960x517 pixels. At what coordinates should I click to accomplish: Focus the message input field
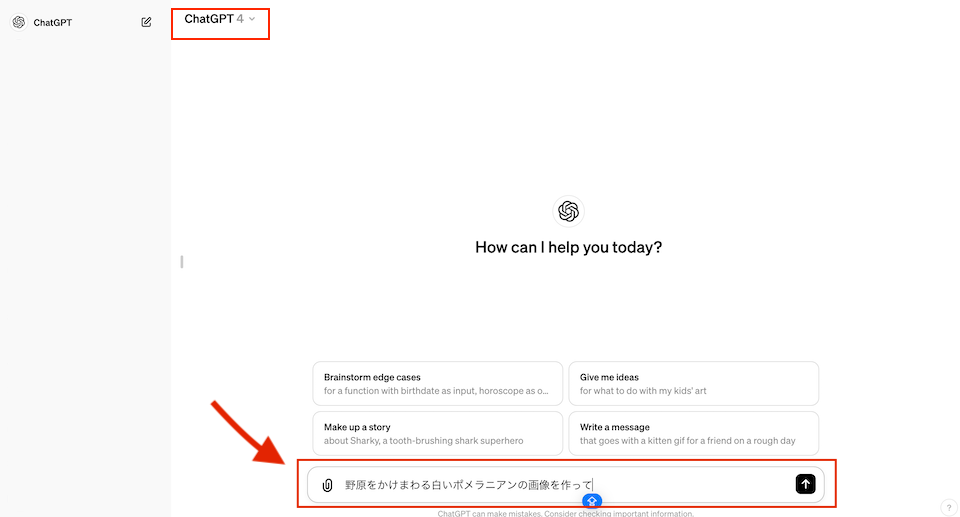point(566,485)
